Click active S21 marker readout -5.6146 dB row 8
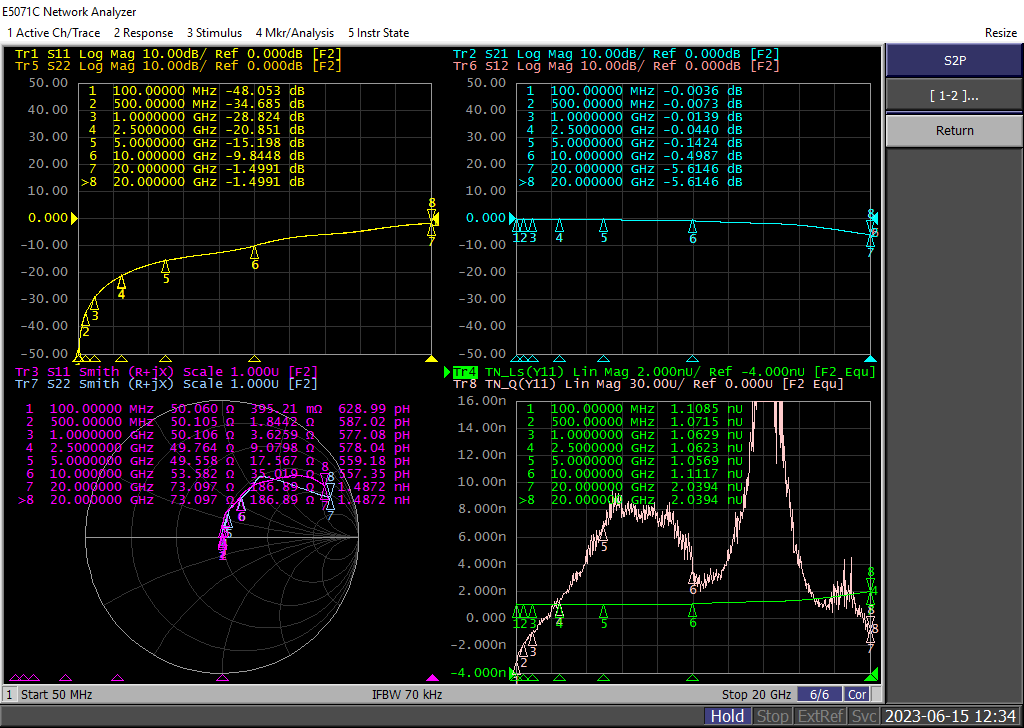Viewport: 1024px width, 728px height. [x=630, y=182]
